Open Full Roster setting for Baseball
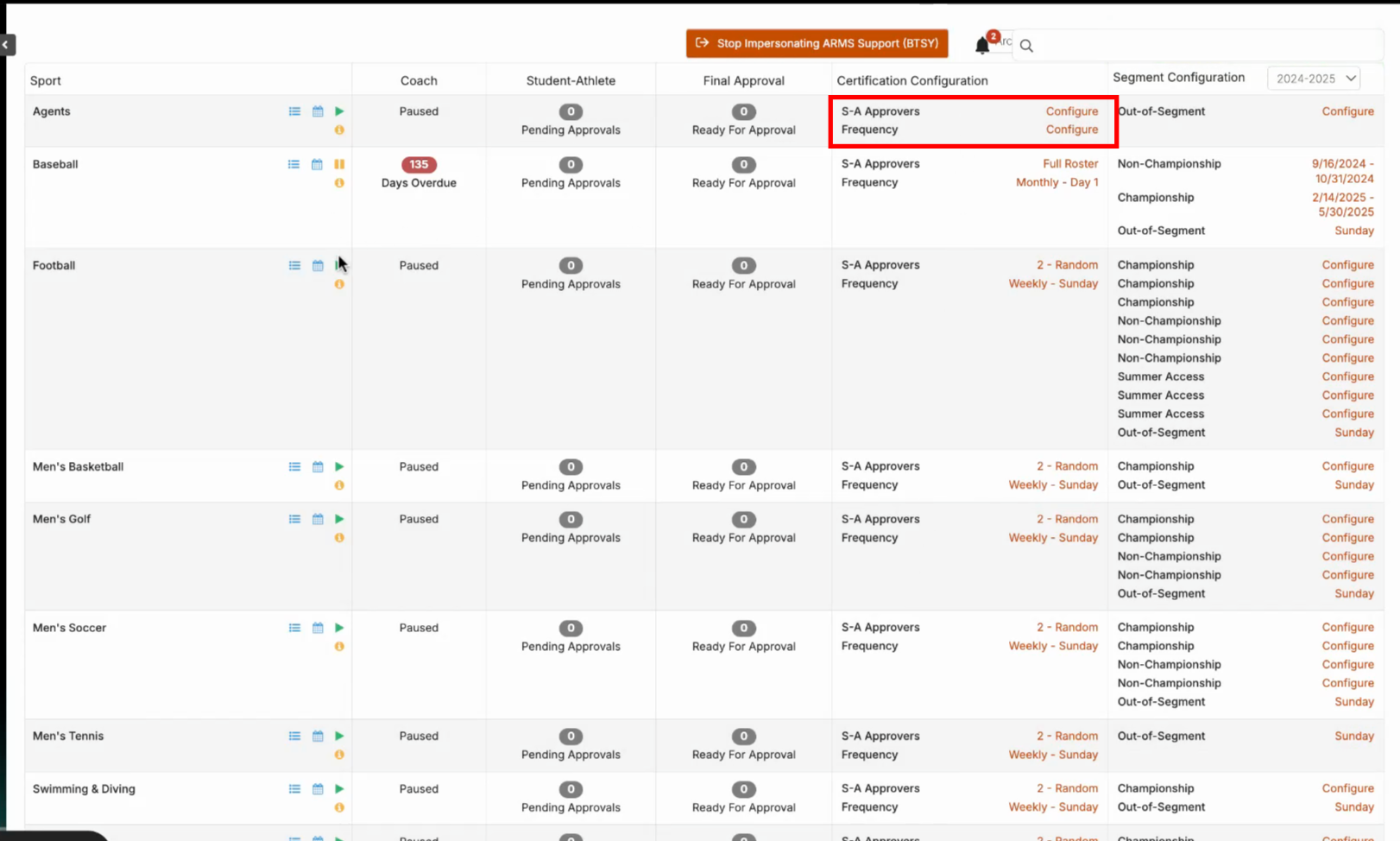Screen dimensions: 1400x841 1070,164
